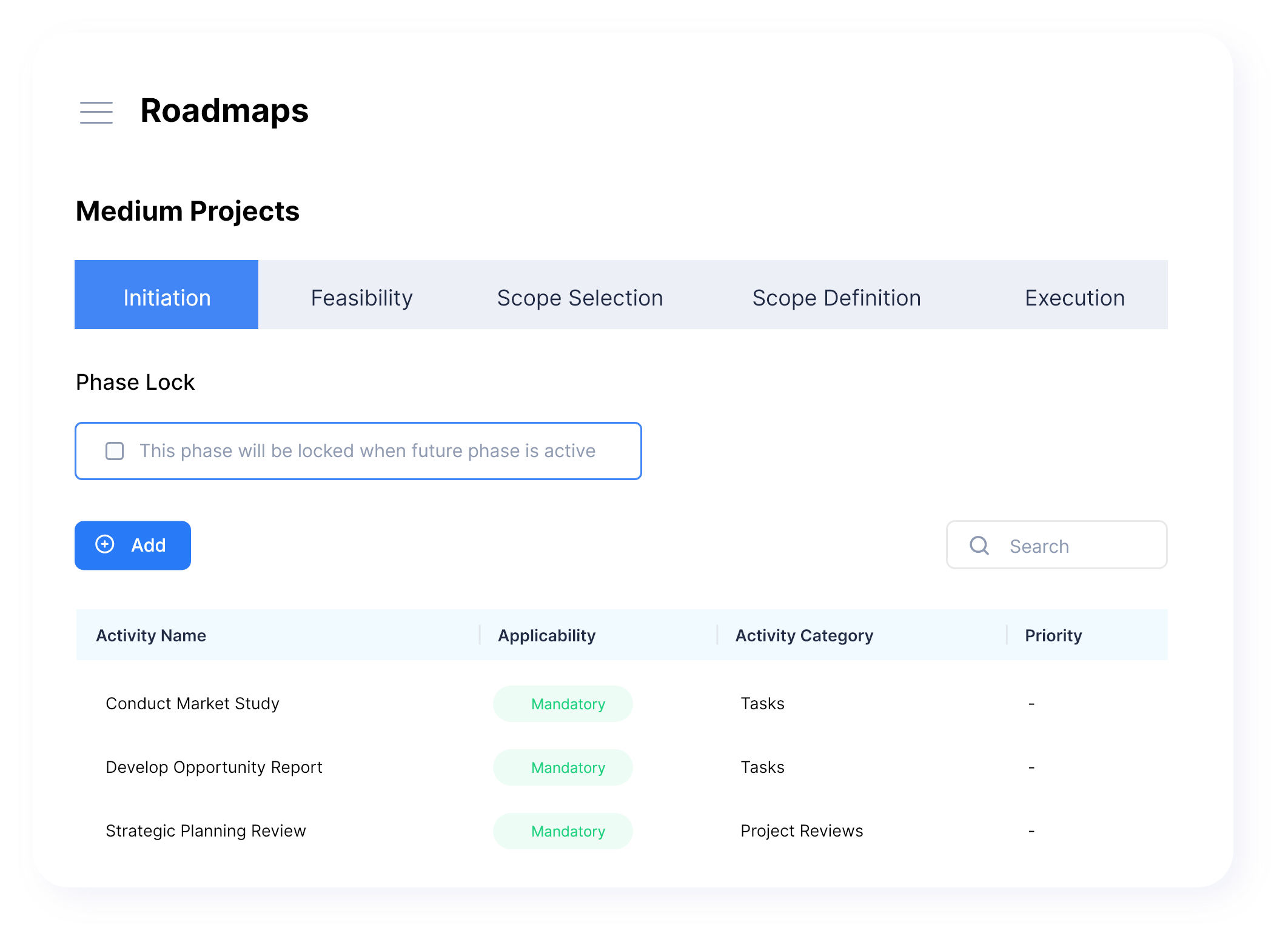
Task: Select the Scope Definition tab
Action: (x=836, y=298)
